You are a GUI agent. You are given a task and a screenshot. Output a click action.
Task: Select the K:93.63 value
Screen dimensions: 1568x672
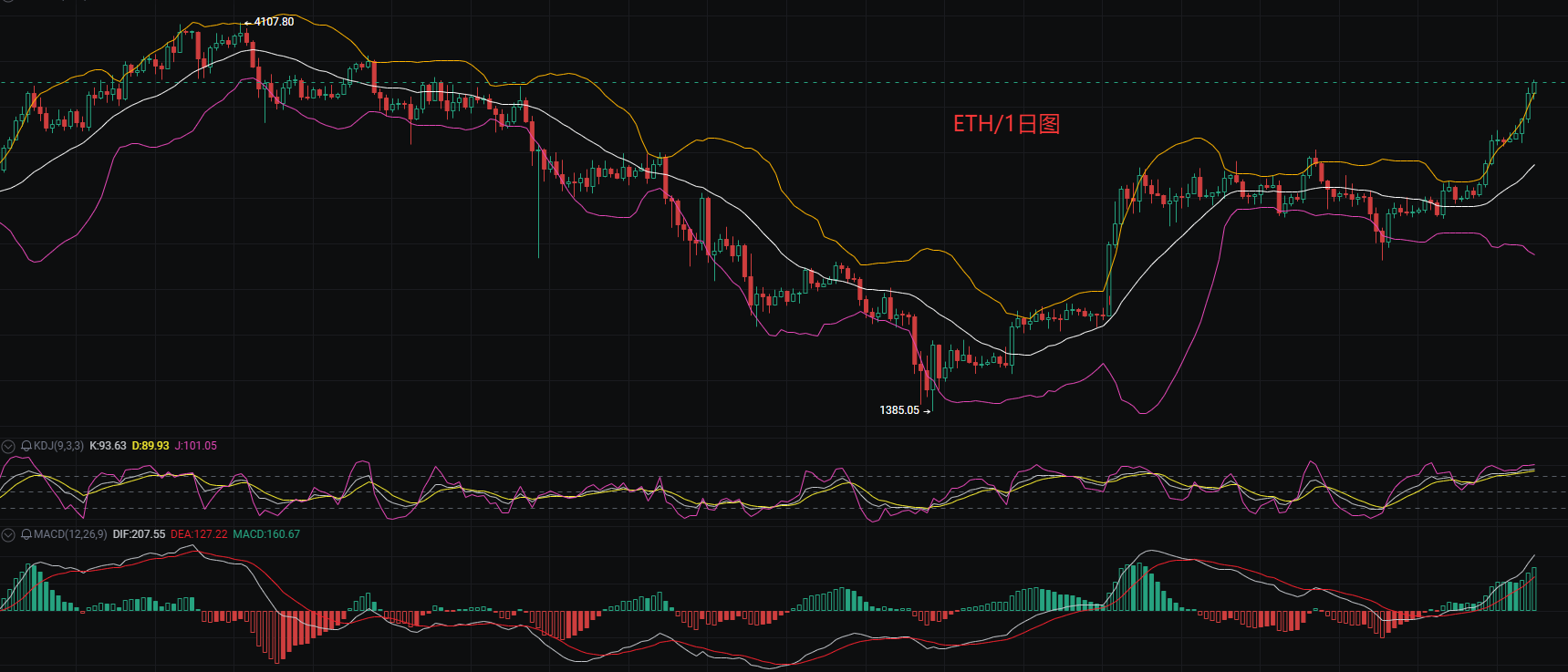[x=108, y=446]
